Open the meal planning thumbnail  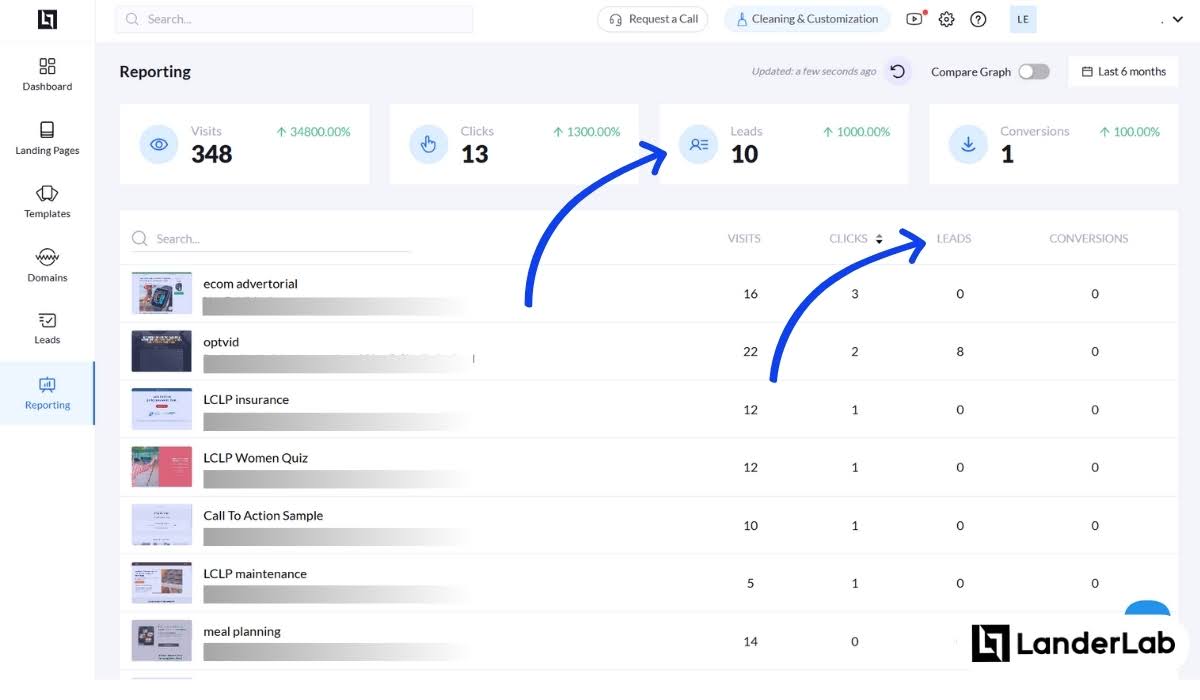coord(161,641)
